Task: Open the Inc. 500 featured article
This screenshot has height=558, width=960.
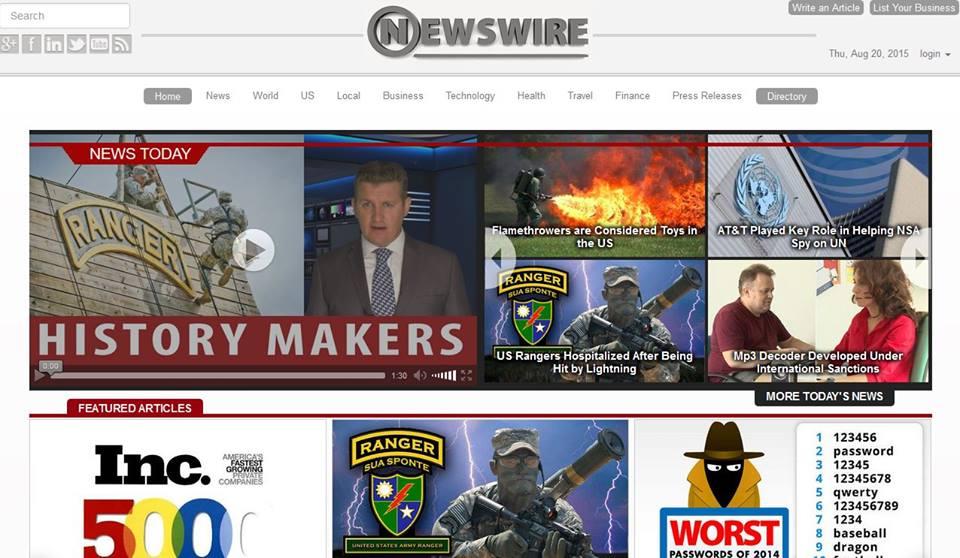Action: pyautogui.click(x=178, y=489)
